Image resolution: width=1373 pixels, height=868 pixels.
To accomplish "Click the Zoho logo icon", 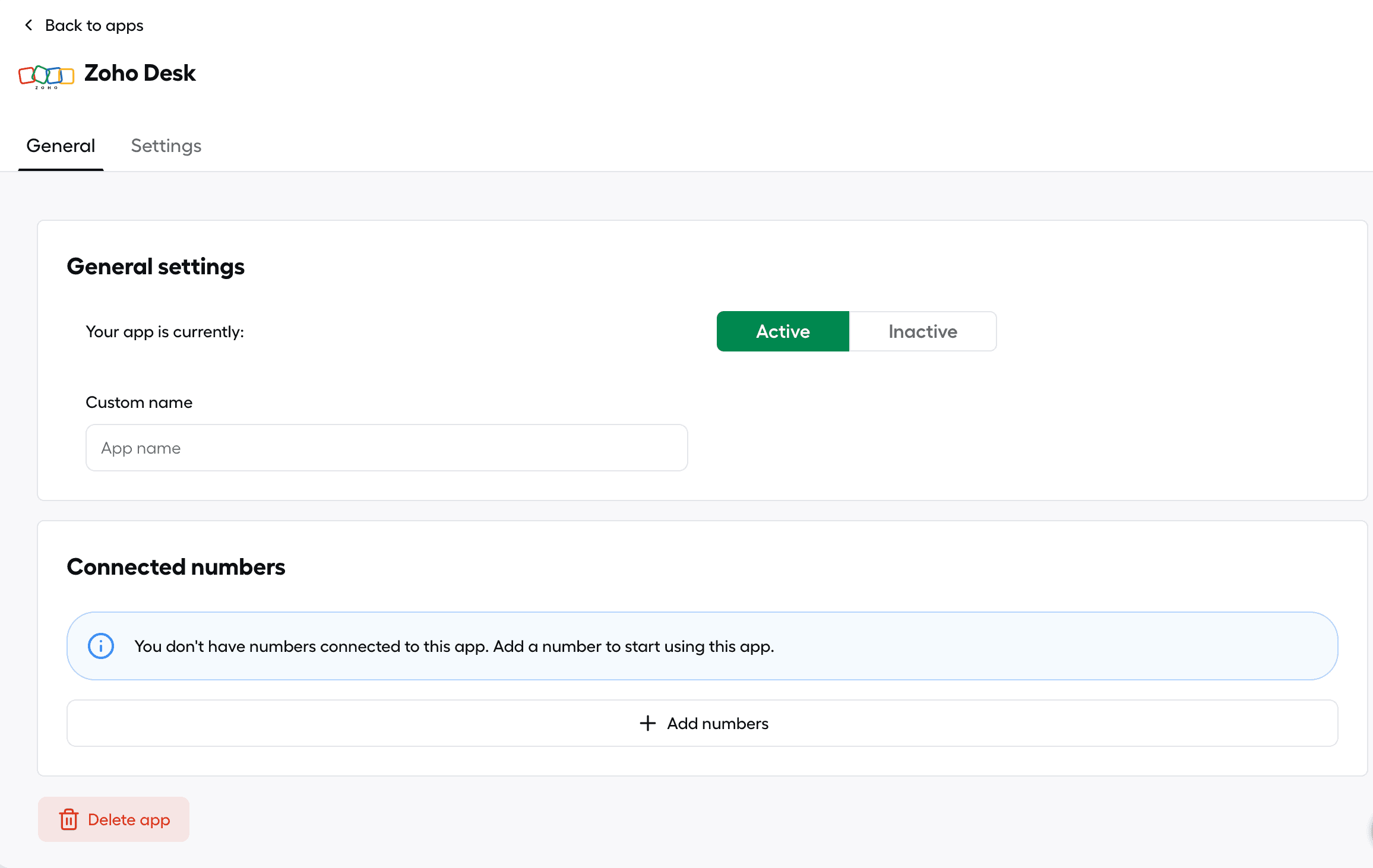I will pyautogui.click(x=46, y=76).
